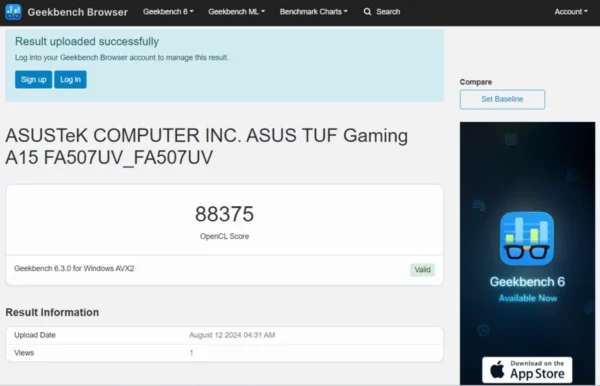Click the Set Baseline button
600x386 pixels.
click(502, 99)
